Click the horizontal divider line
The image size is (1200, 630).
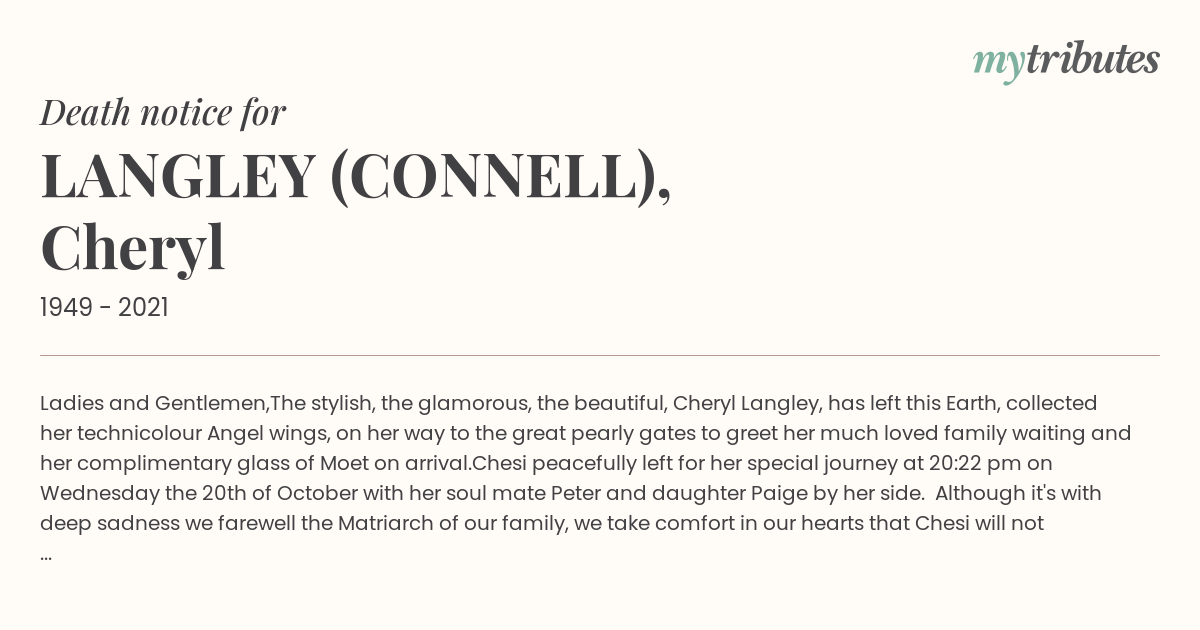point(600,355)
